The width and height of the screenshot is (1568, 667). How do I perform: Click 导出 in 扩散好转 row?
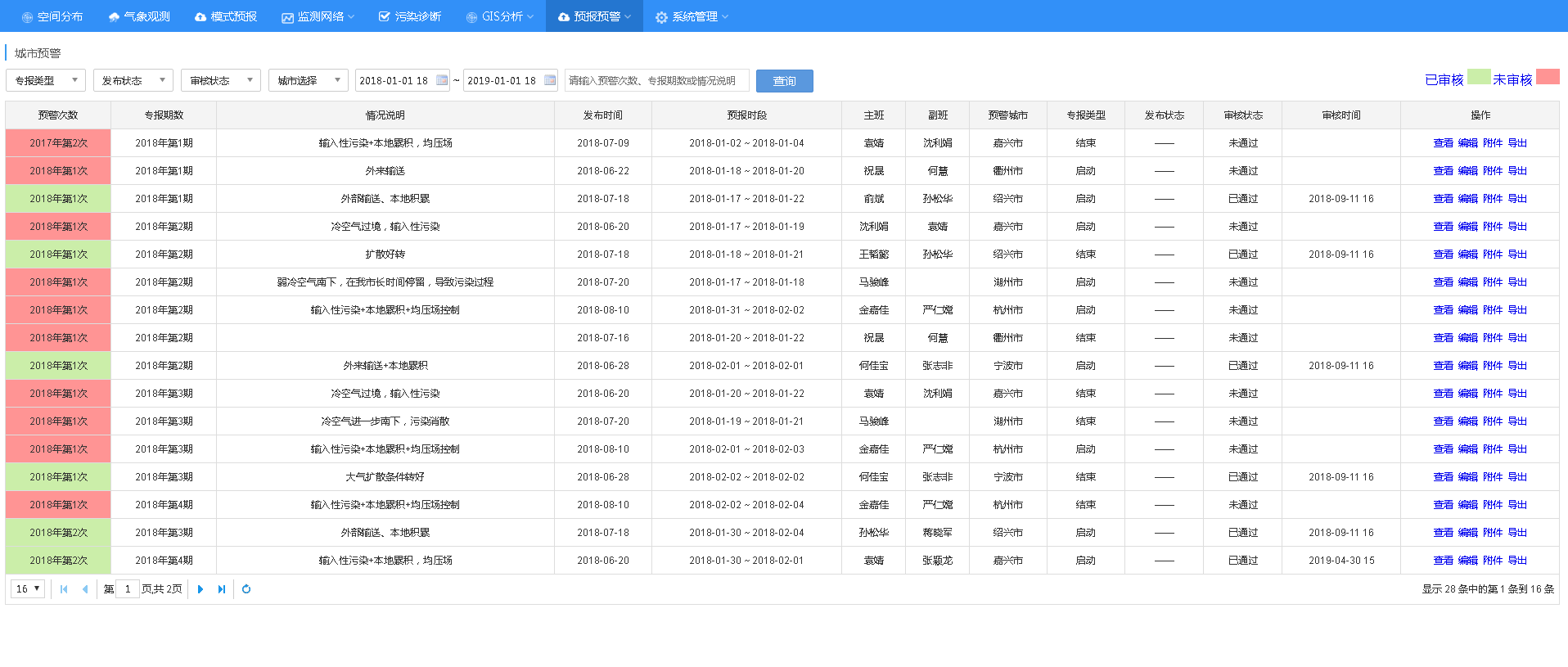point(1517,255)
